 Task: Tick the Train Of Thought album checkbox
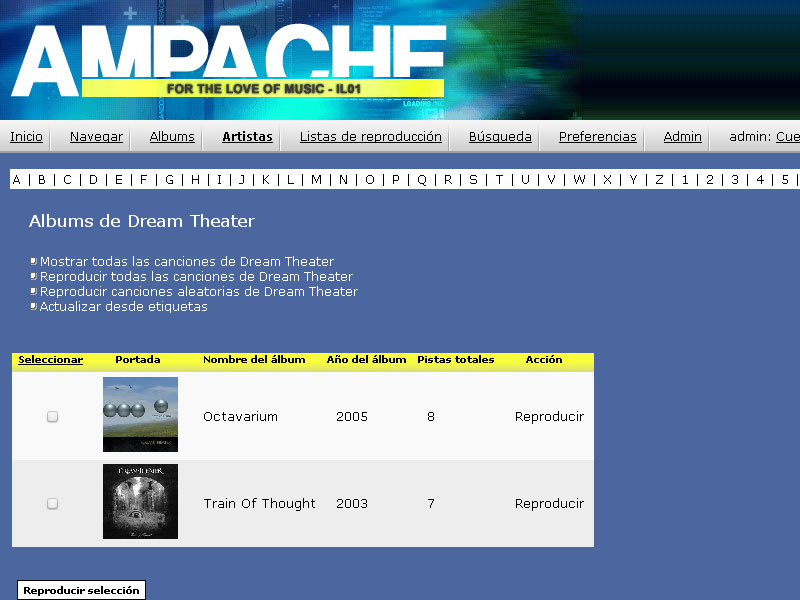click(52, 504)
